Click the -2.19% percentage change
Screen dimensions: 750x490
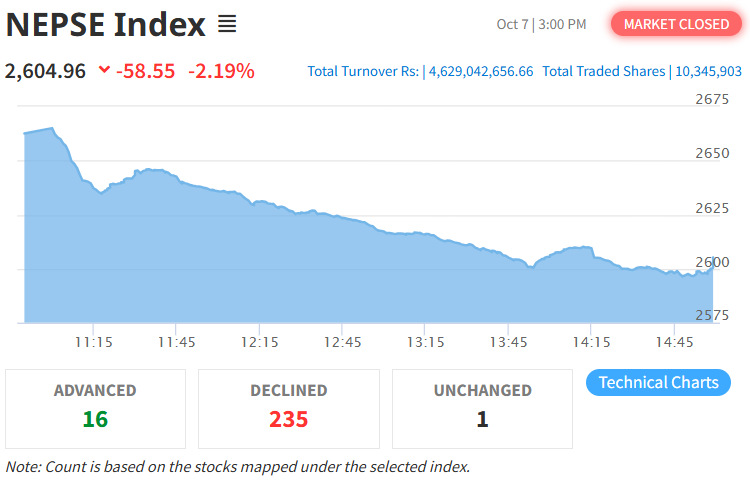tap(221, 71)
